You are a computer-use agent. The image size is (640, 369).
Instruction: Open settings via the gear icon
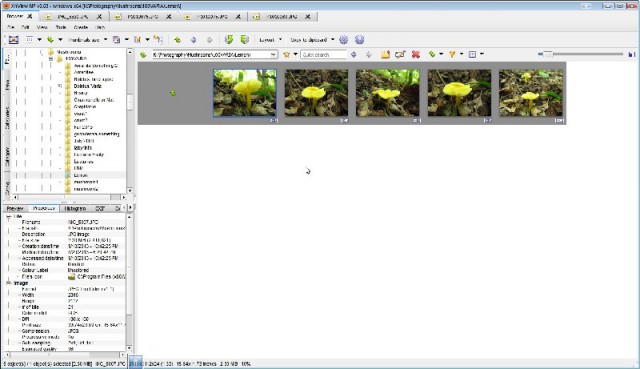tap(344, 40)
